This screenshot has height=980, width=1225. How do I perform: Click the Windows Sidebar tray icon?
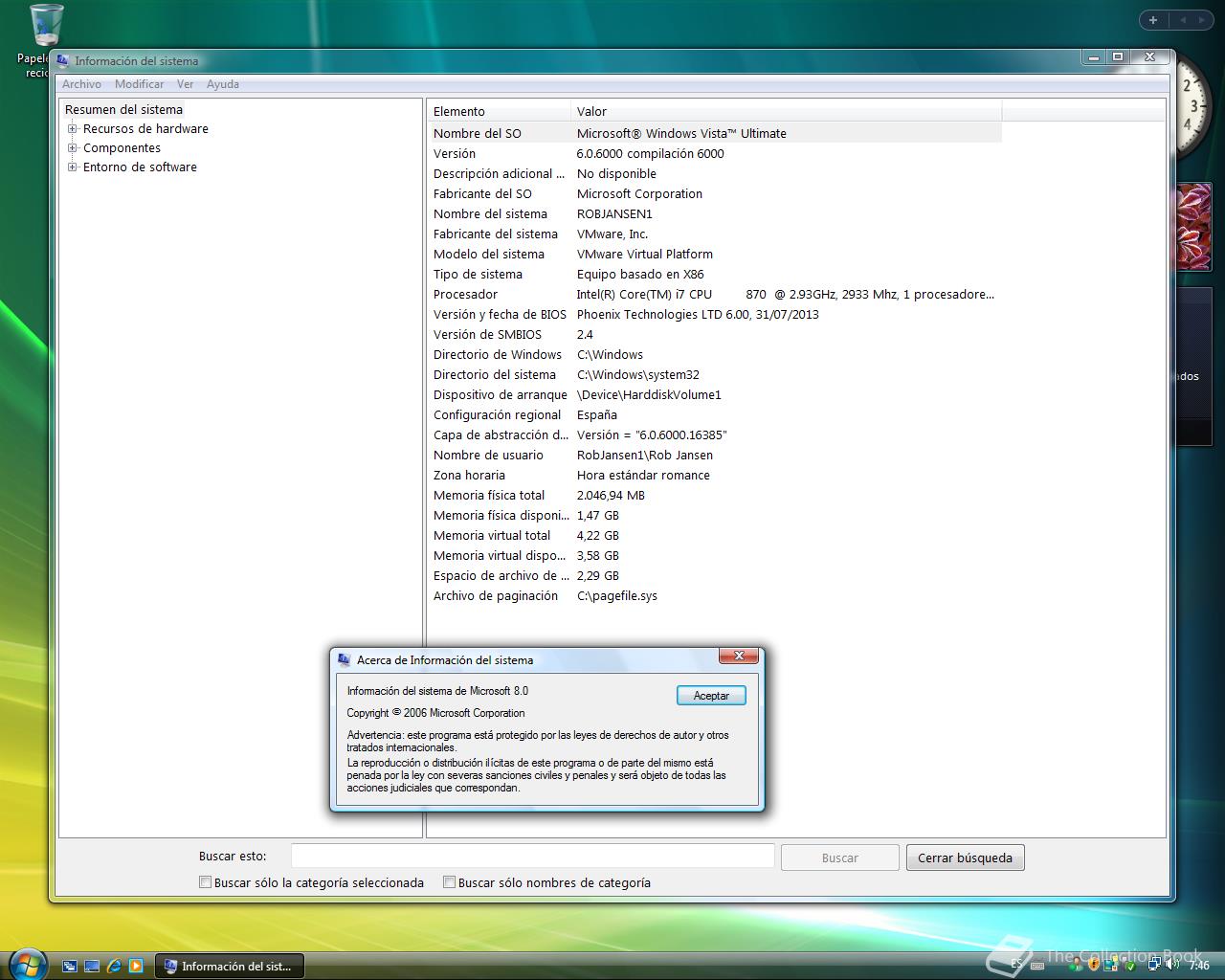(1112, 965)
